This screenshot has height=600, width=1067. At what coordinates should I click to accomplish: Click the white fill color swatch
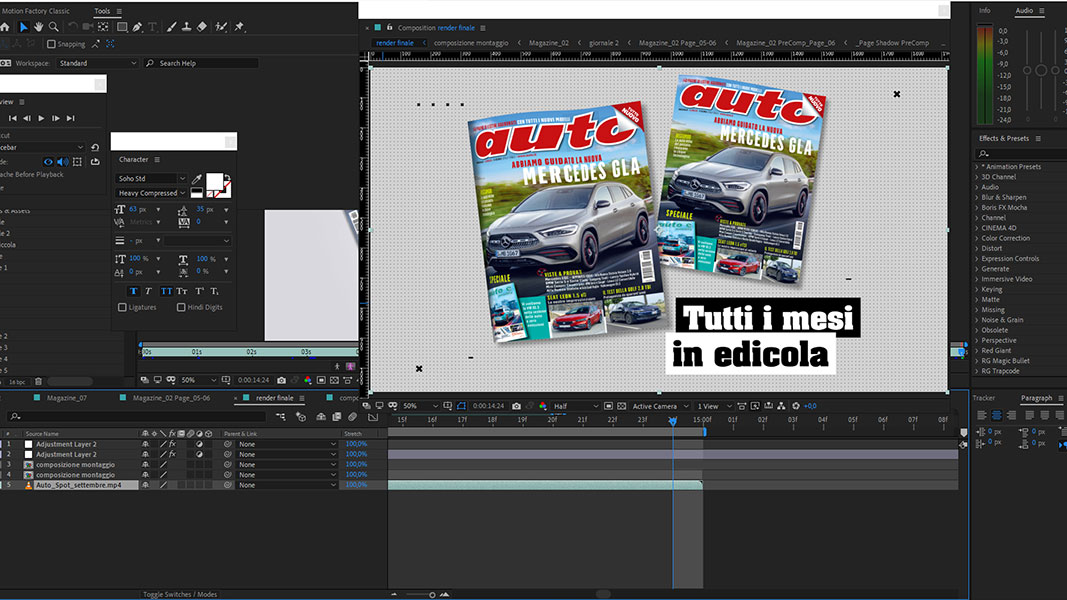(214, 181)
